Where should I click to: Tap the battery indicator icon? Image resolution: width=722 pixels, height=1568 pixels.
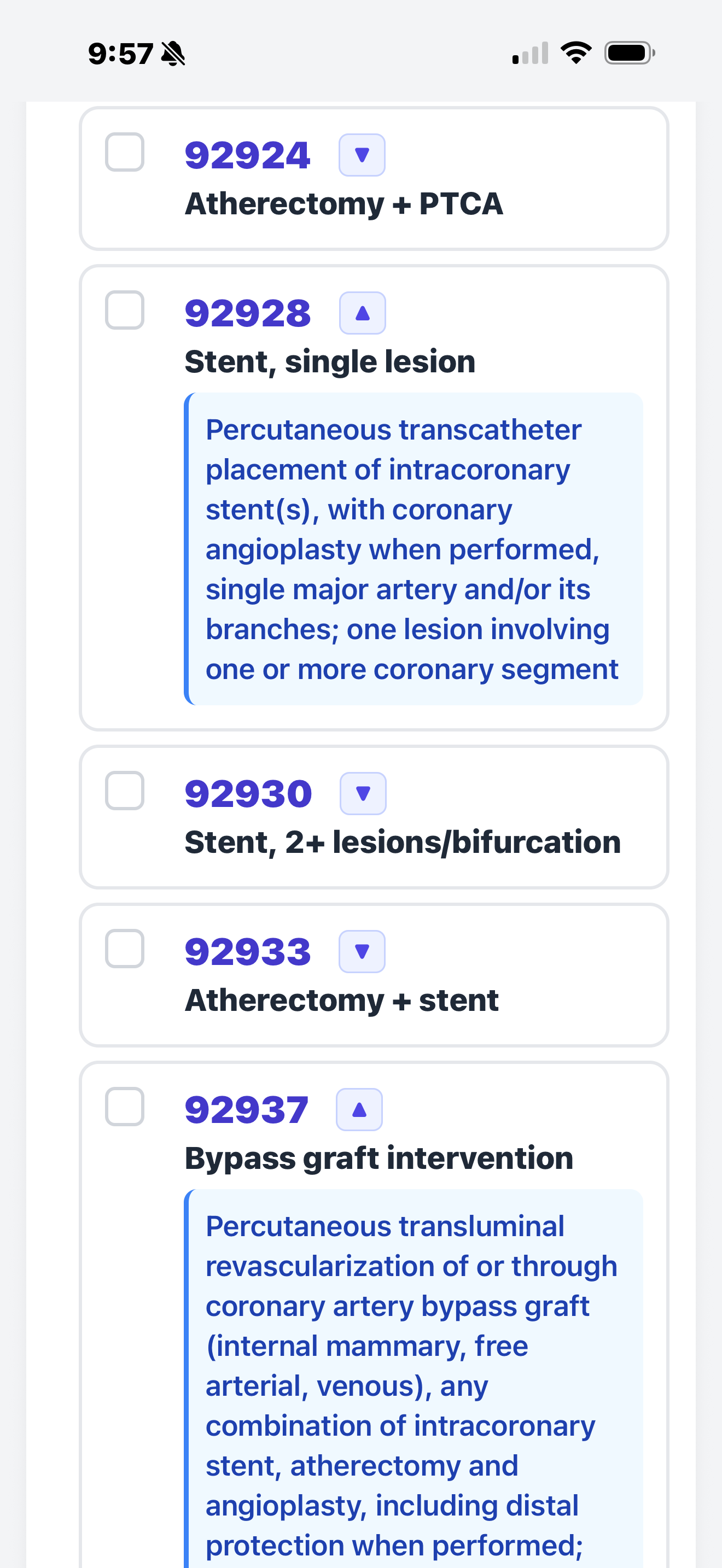[x=630, y=53]
